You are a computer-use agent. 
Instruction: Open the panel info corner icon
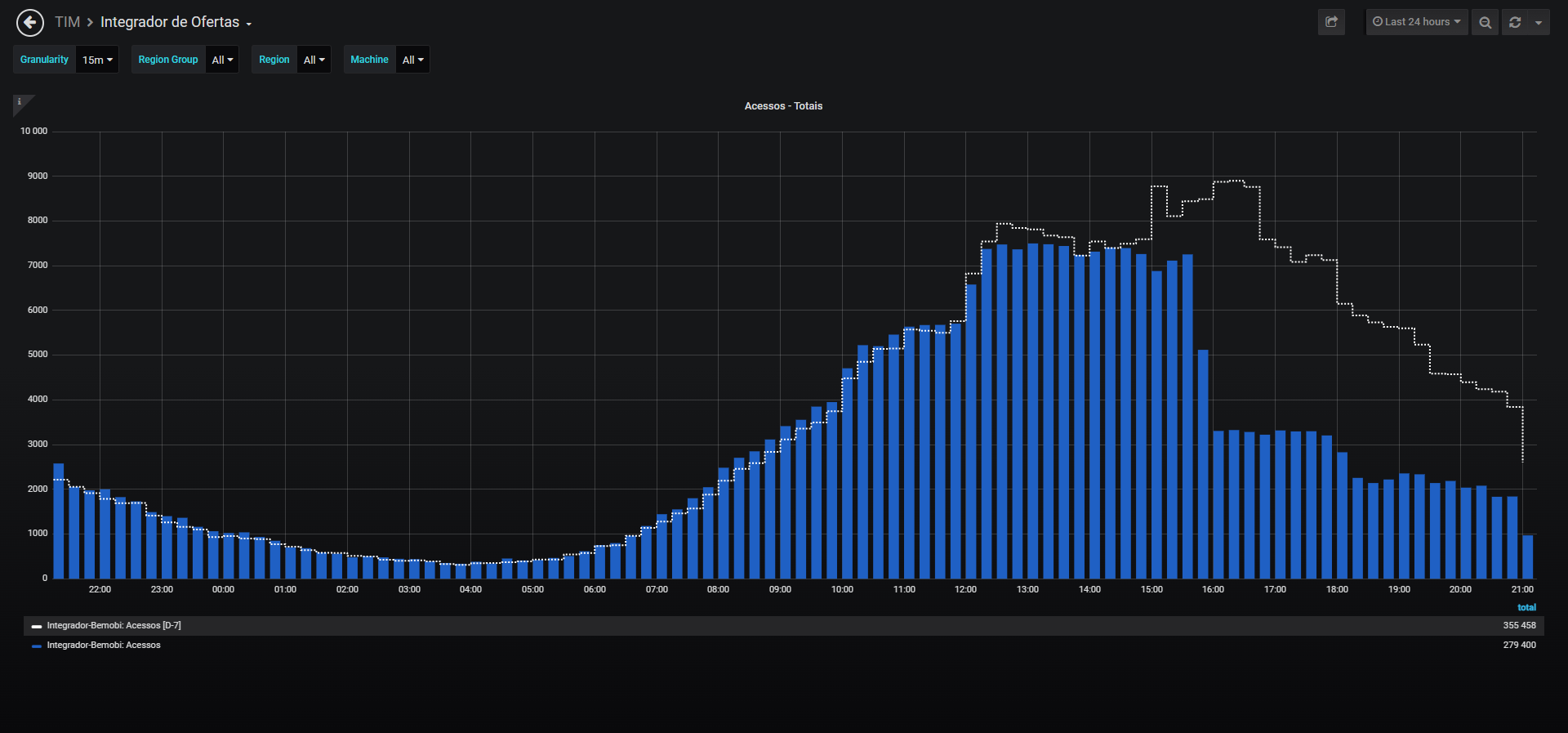coord(20,102)
